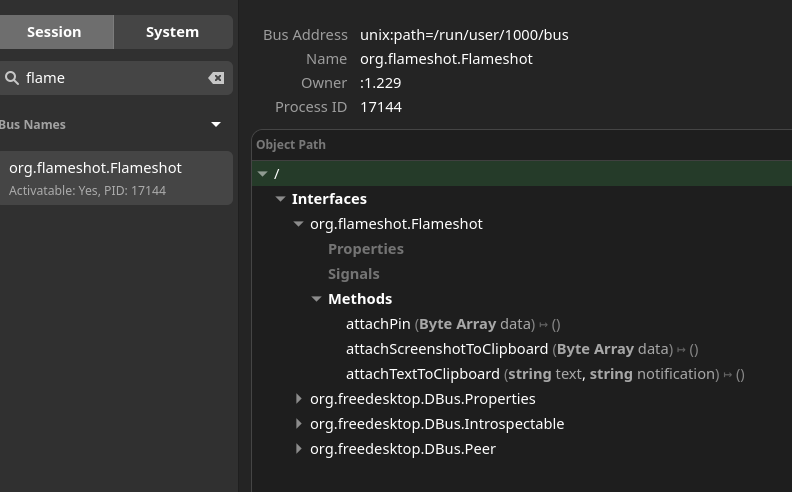Expand org.freedesktop.DBus.Introspectable interface

299,424
